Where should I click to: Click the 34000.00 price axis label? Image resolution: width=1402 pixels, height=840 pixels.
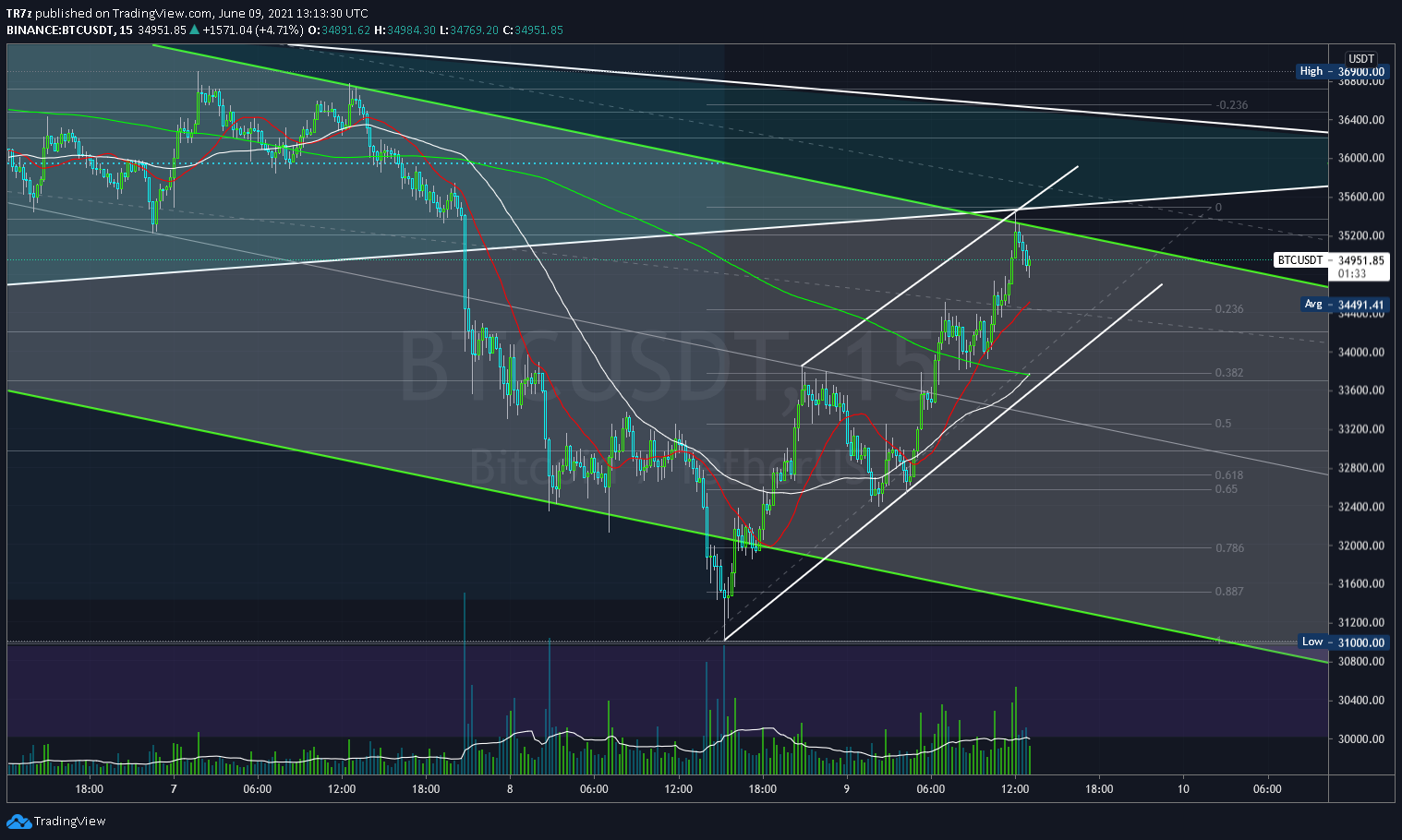click(x=1360, y=352)
